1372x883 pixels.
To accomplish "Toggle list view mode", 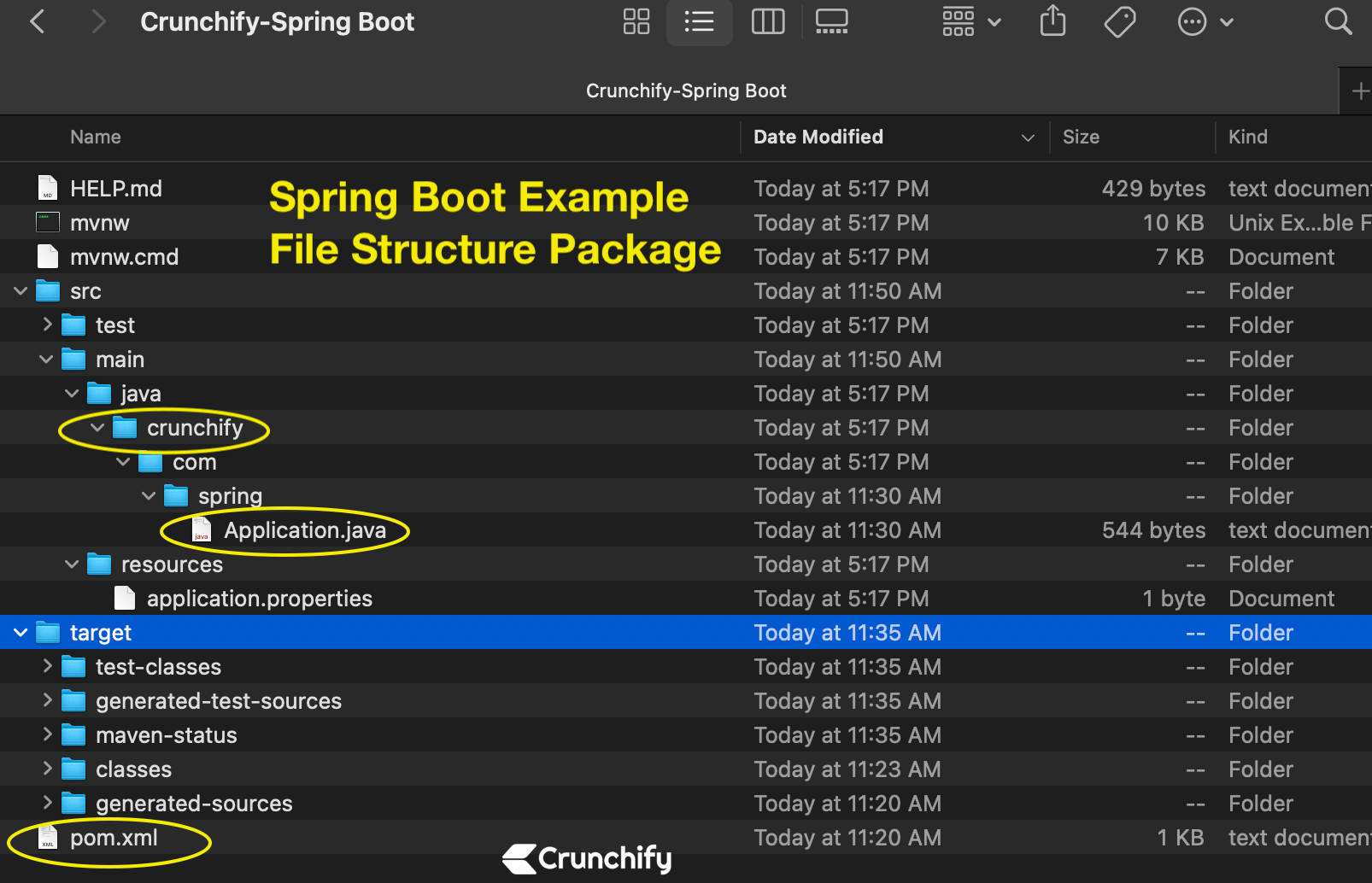I will click(x=700, y=22).
